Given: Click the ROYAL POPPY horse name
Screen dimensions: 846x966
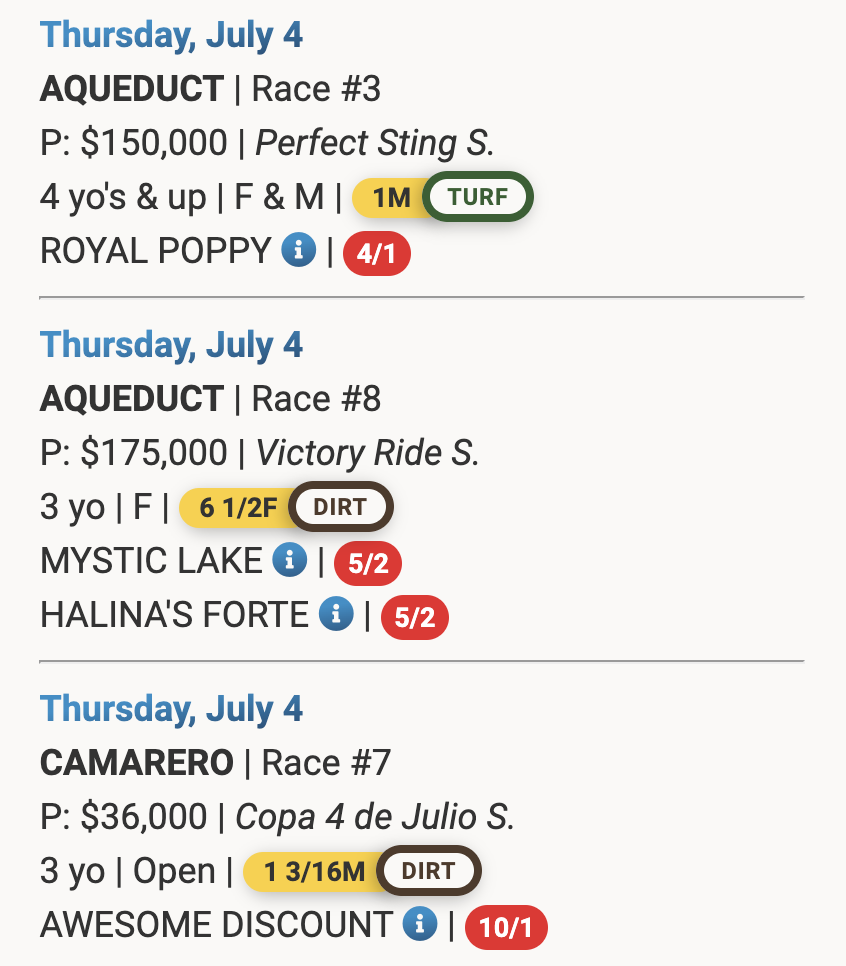Looking at the screenshot, I should tap(155, 251).
